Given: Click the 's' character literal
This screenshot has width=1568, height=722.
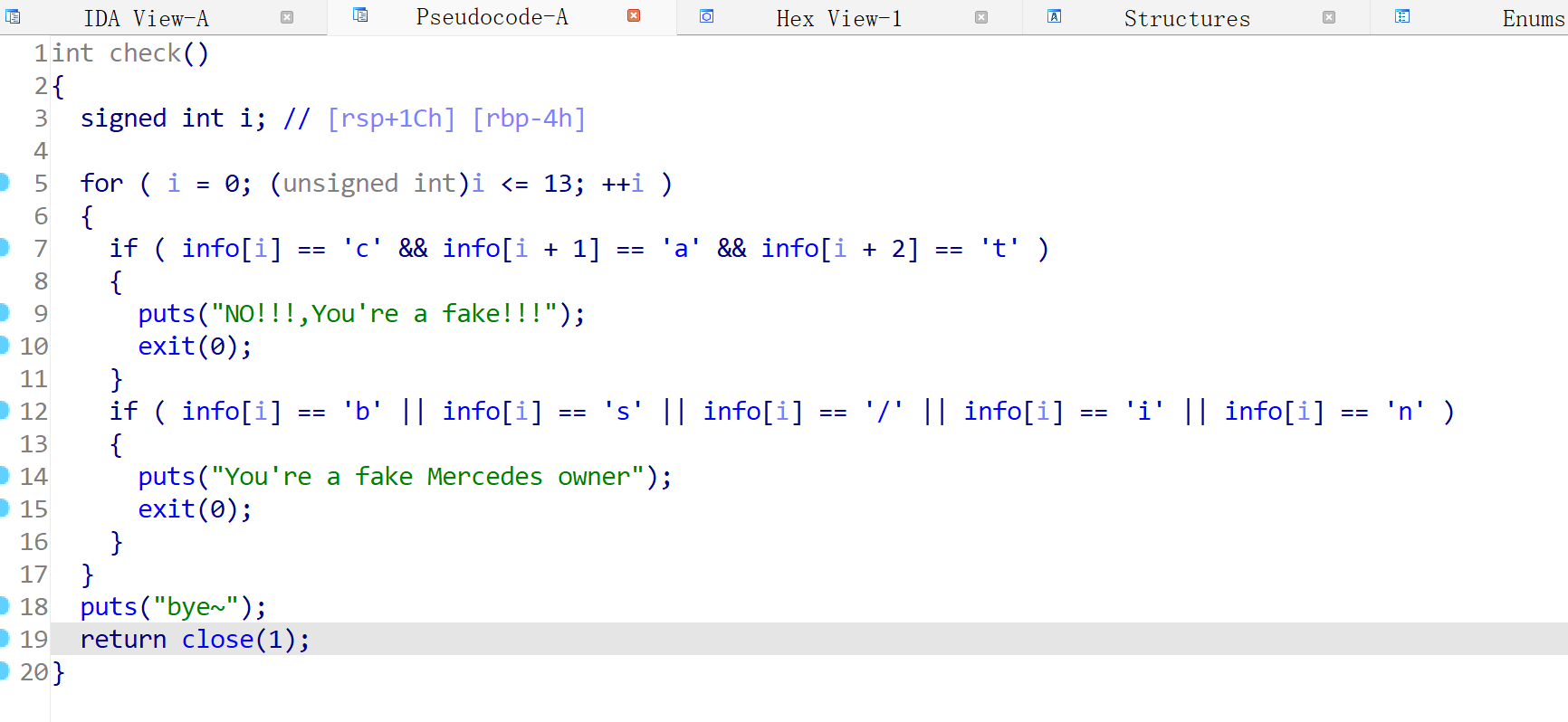Looking at the screenshot, I should pyautogui.click(x=623, y=412).
